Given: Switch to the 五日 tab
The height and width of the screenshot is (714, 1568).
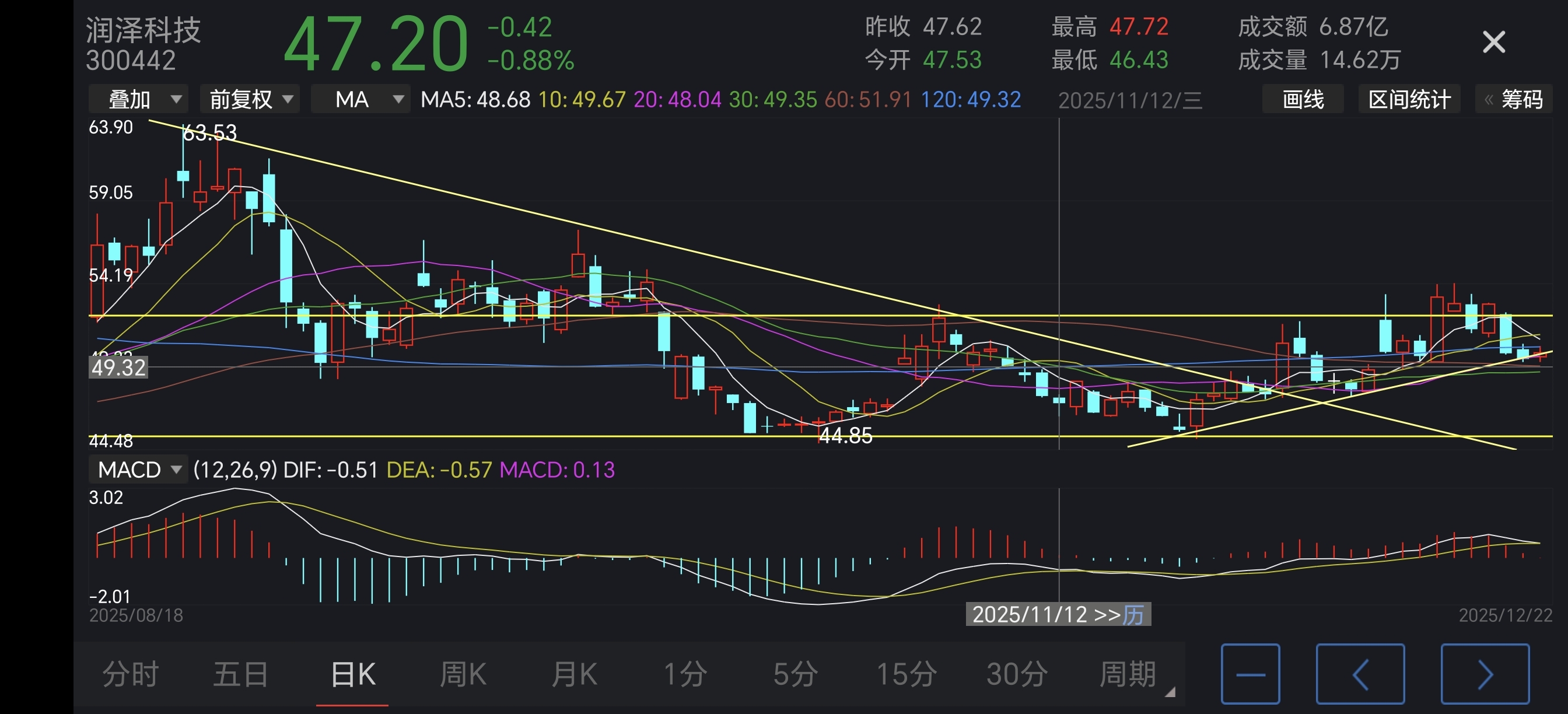Looking at the screenshot, I should (240, 674).
